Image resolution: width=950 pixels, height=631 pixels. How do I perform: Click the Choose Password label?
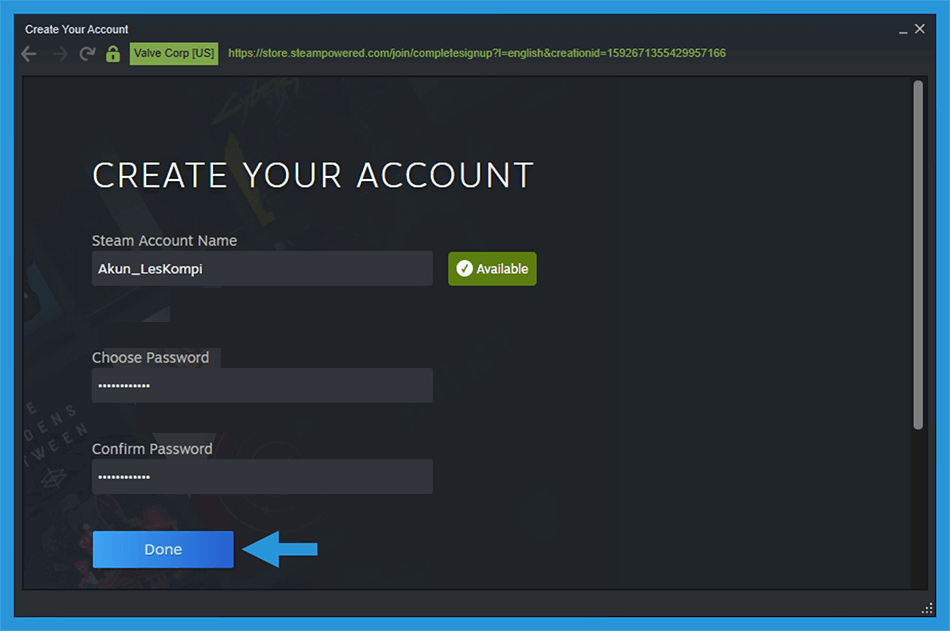(x=150, y=358)
